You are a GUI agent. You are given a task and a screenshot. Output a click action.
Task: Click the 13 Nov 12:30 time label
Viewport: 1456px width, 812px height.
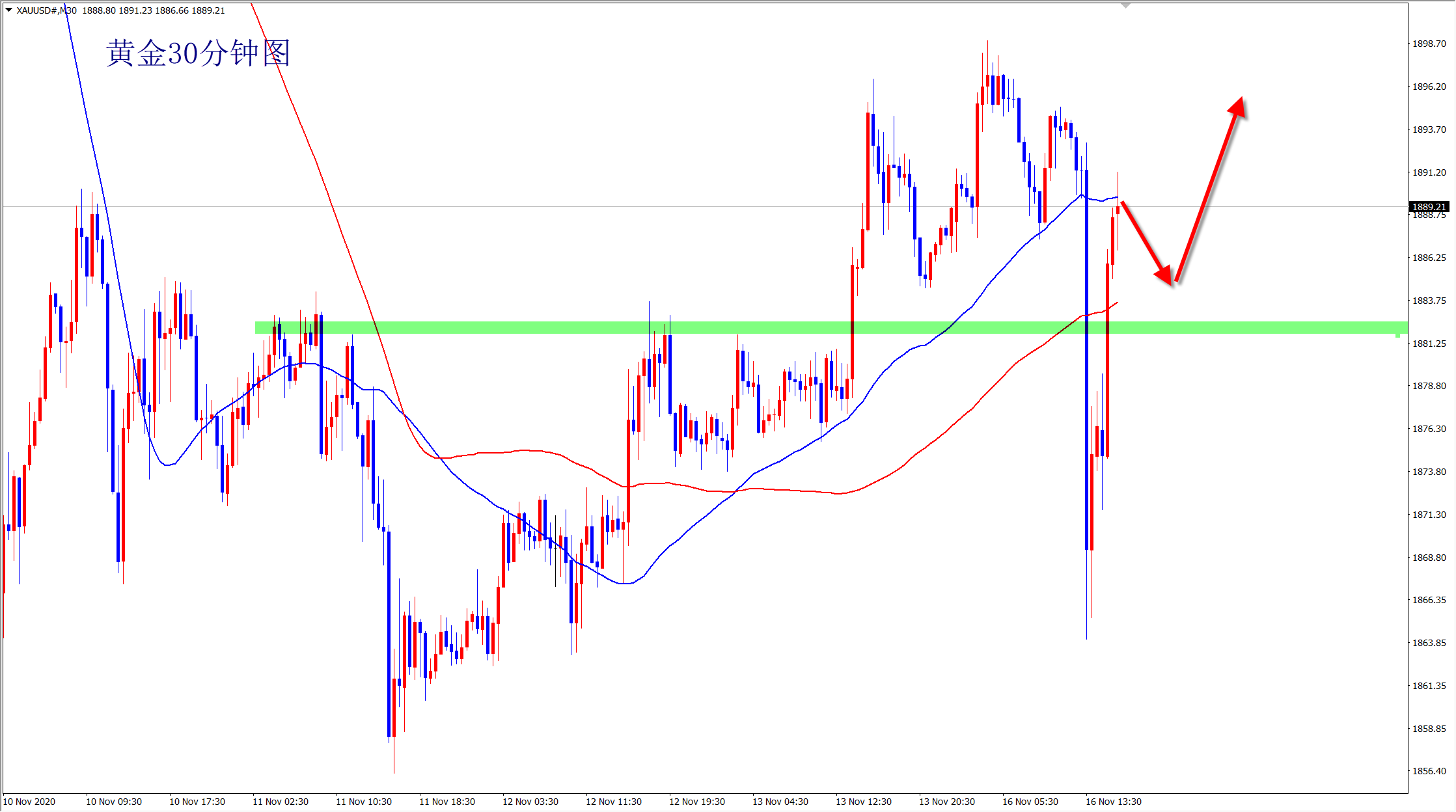click(863, 802)
